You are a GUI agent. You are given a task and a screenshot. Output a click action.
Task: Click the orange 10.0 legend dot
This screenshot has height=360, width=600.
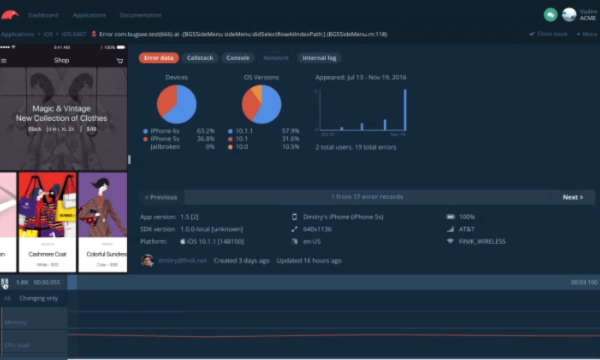pyautogui.click(x=230, y=147)
